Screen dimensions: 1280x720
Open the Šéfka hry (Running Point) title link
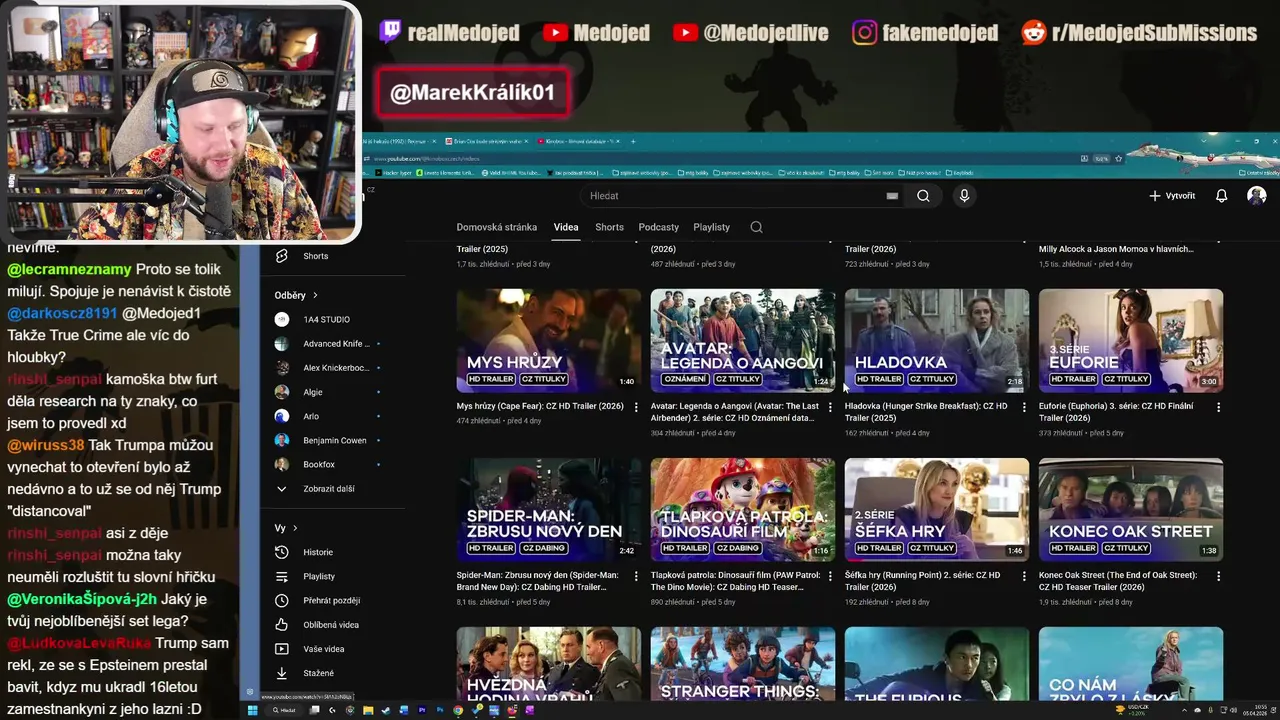(x=922, y=581)
